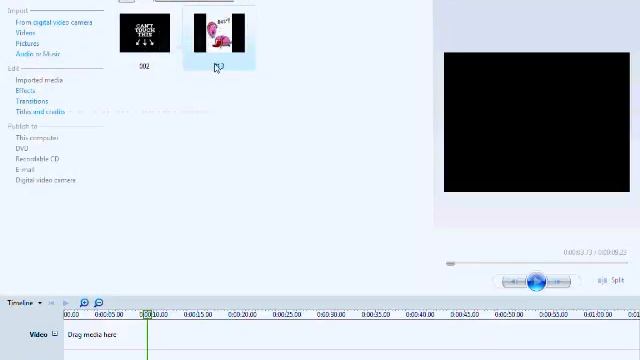Import Videos into the project

[x=25, y=33]
